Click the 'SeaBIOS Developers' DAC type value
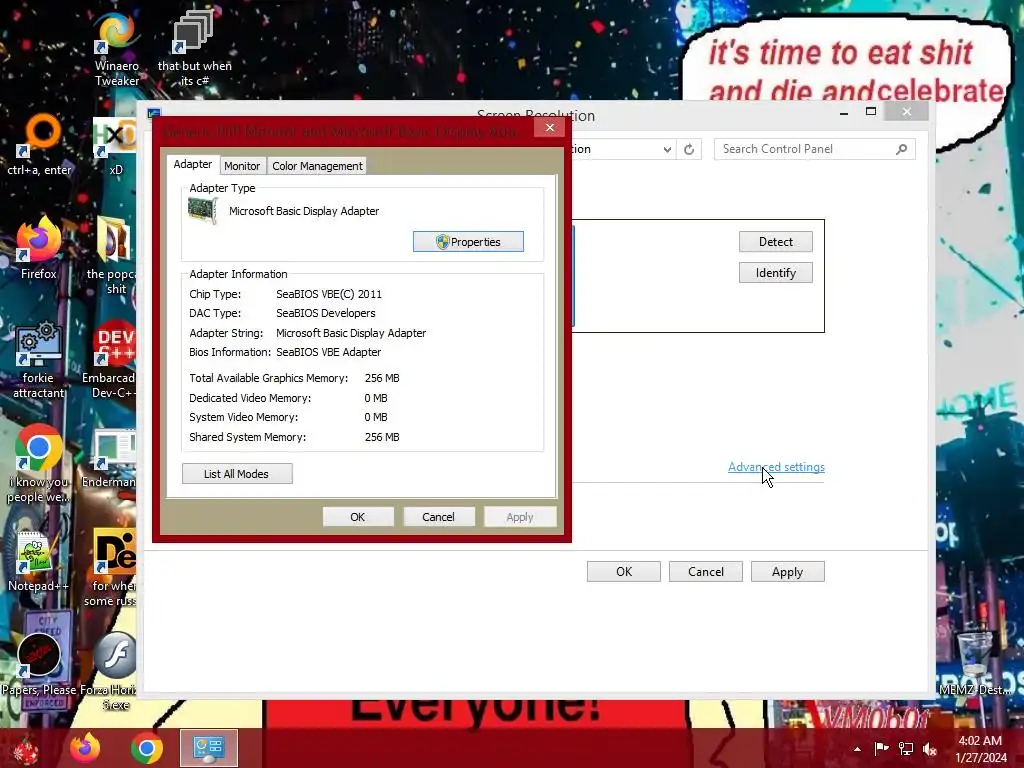 (x=326, y=313)
